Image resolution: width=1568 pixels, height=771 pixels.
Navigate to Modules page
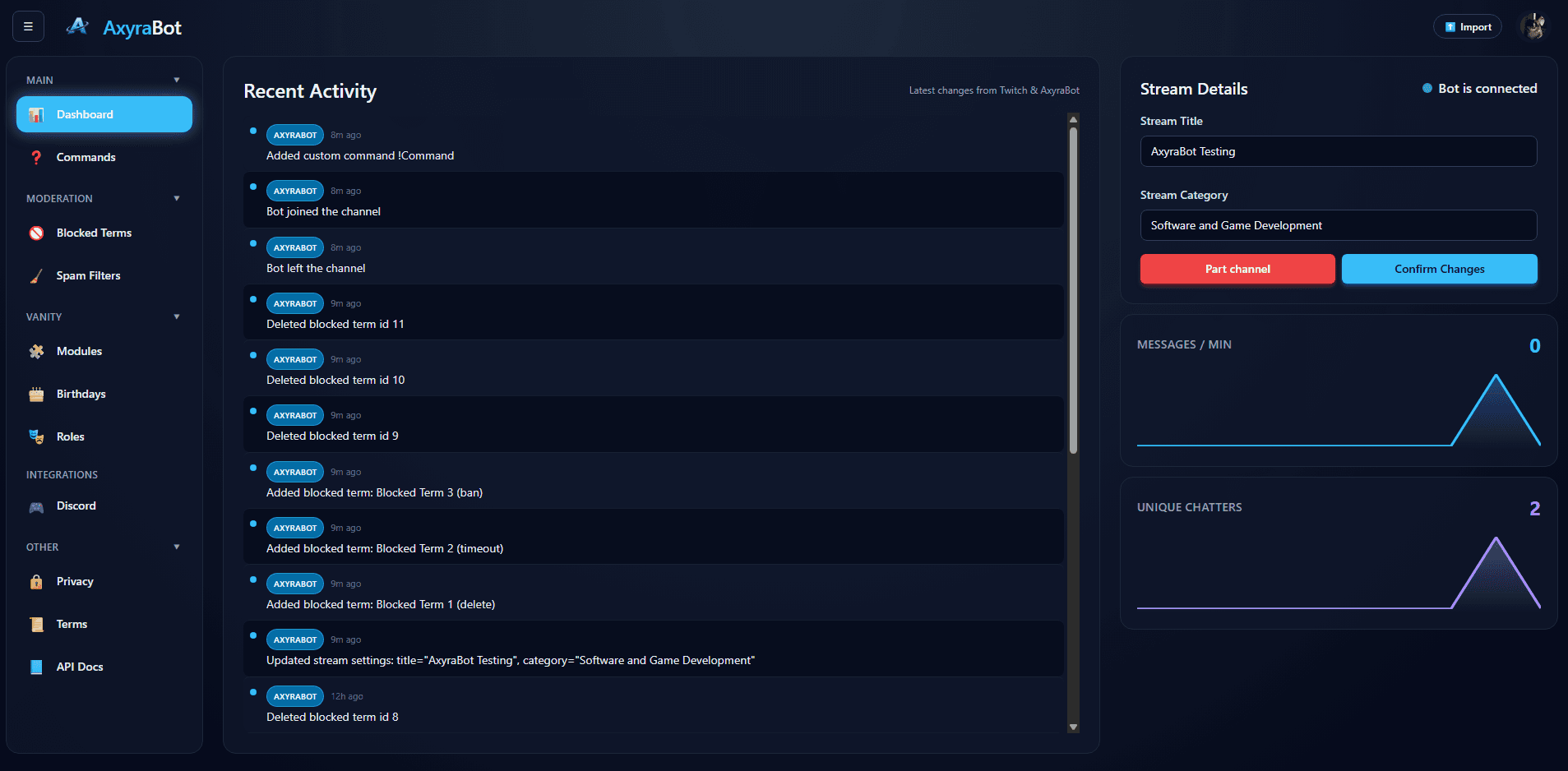click(x=104, y=351)
